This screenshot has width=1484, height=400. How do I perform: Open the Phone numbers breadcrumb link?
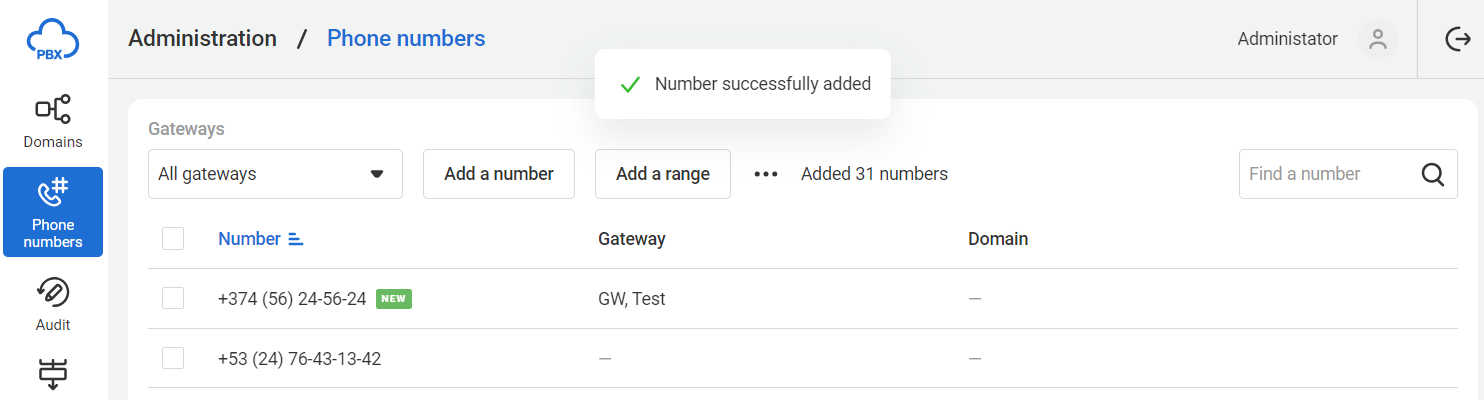pos(406,39)
